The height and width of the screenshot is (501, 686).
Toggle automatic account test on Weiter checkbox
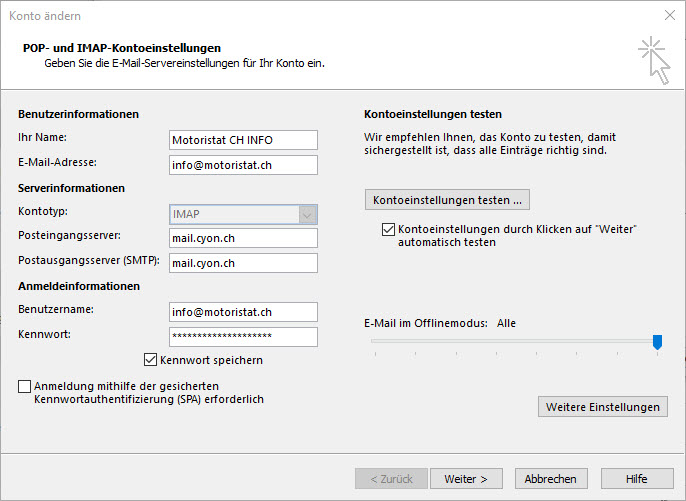pyautogui.click(x=388, y=230)
